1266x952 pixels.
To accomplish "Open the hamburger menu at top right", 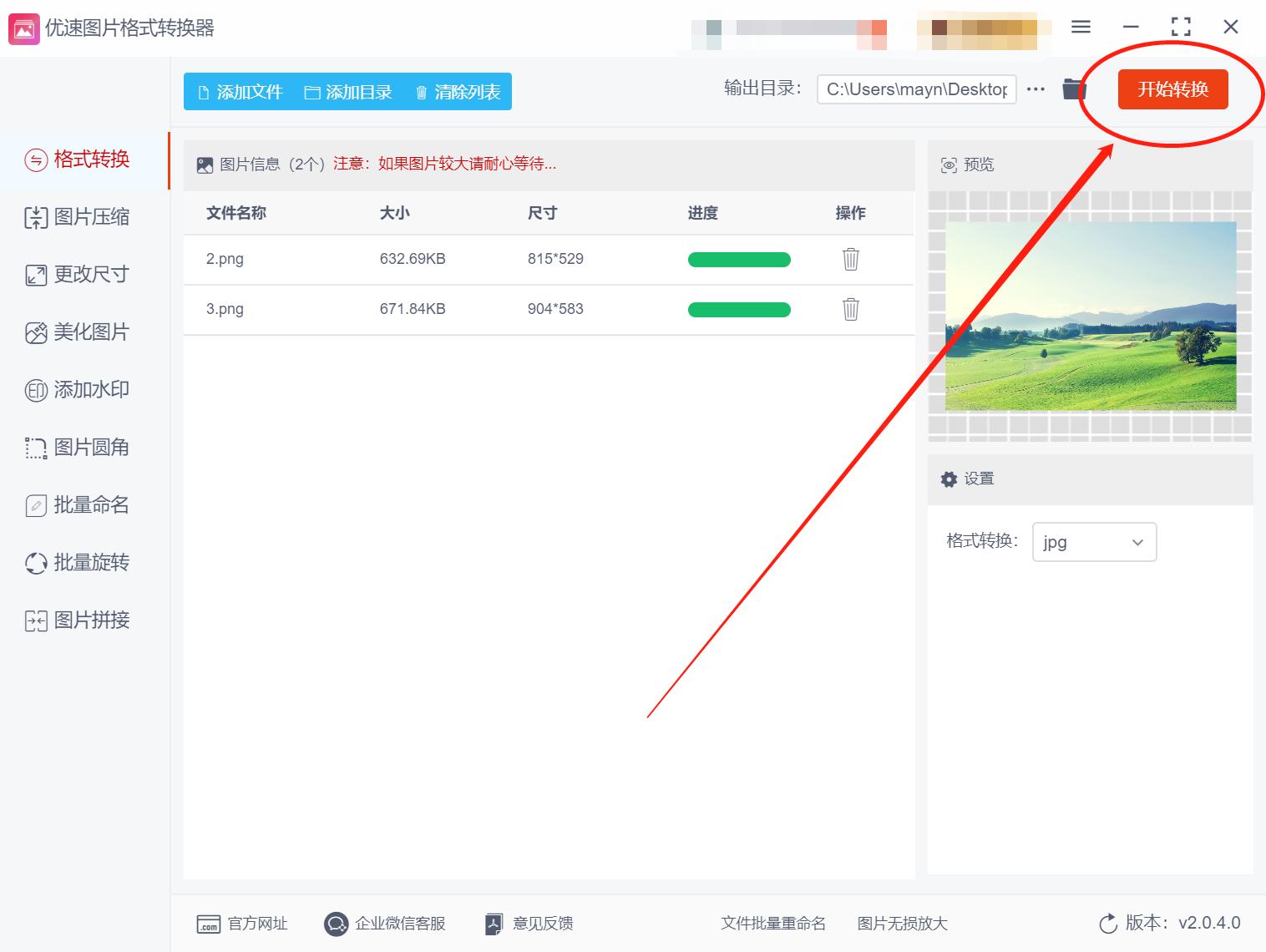I will tap(1080, 27).
